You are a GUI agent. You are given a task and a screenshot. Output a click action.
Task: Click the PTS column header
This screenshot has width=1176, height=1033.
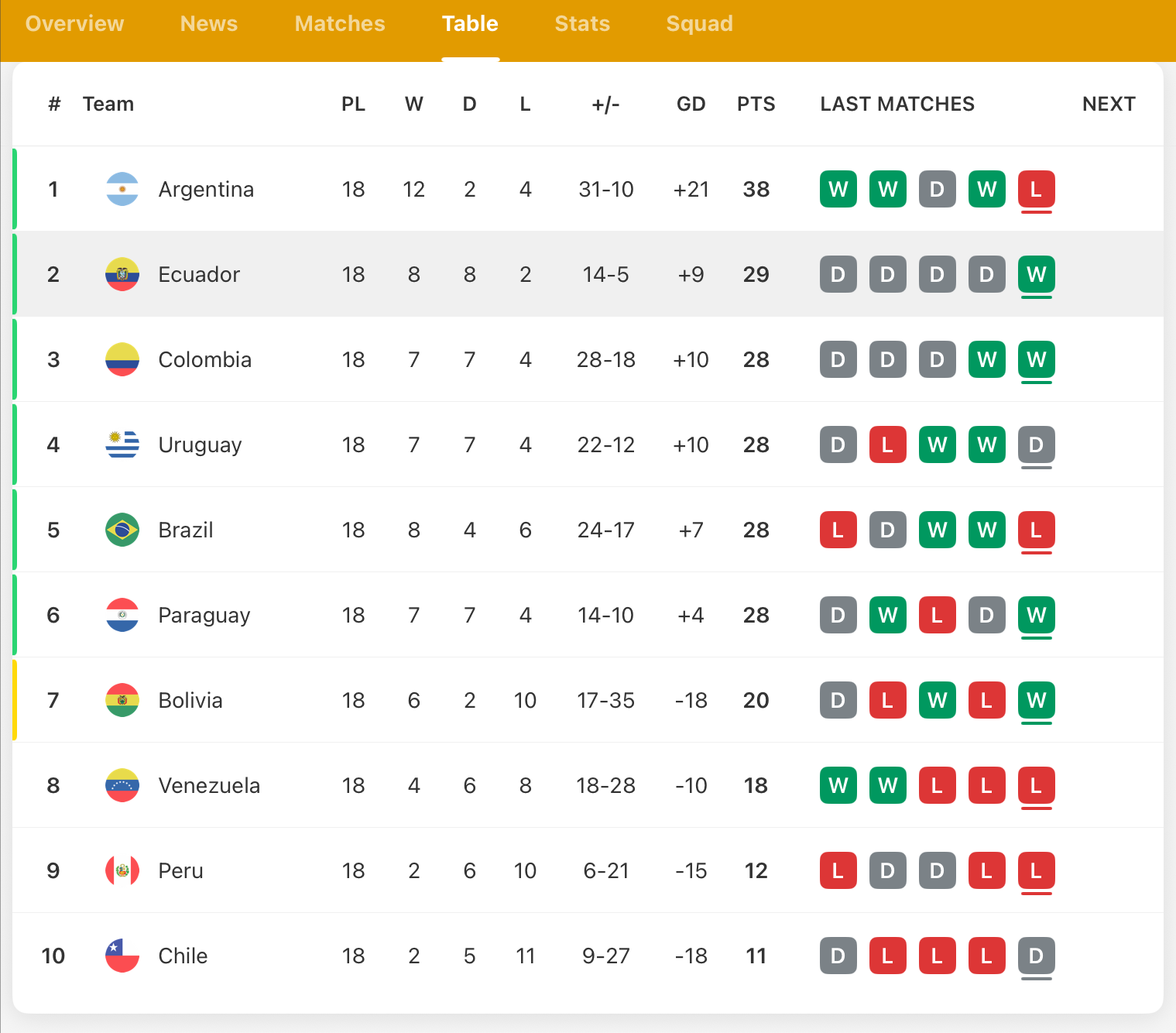(756, 104)
